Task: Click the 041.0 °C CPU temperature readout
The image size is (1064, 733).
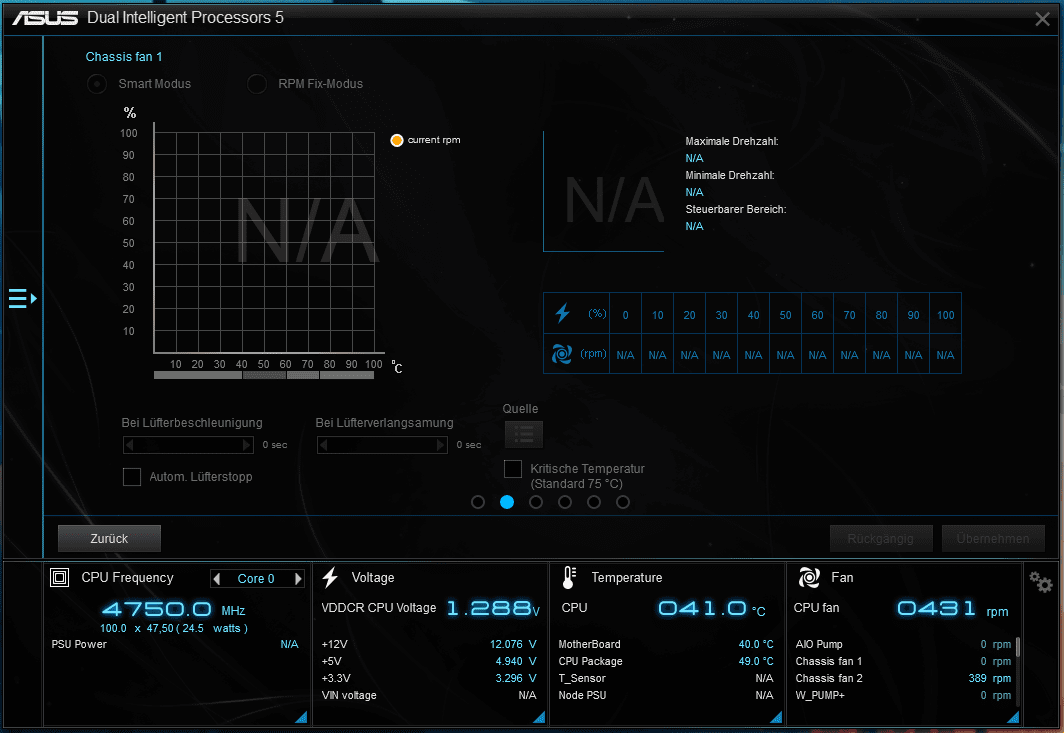Action: point(712,608)
